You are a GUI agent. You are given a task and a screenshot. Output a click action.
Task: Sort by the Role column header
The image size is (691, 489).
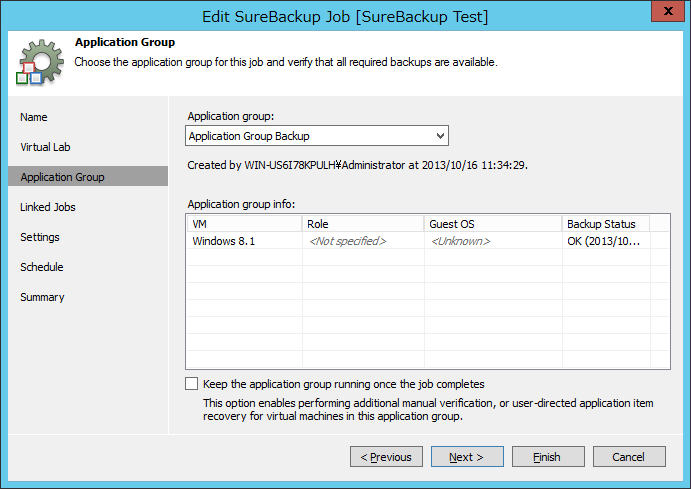362,224
